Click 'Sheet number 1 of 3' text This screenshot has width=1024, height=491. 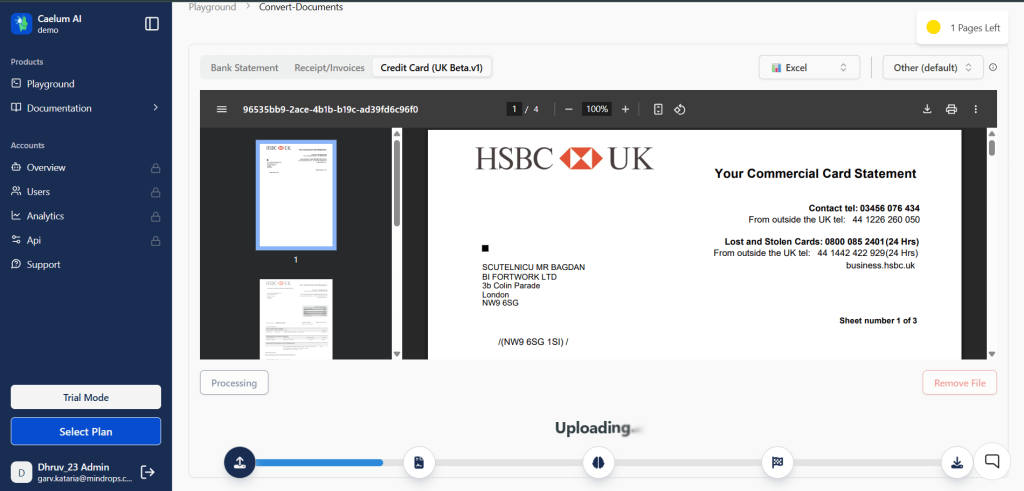(878, 321)
